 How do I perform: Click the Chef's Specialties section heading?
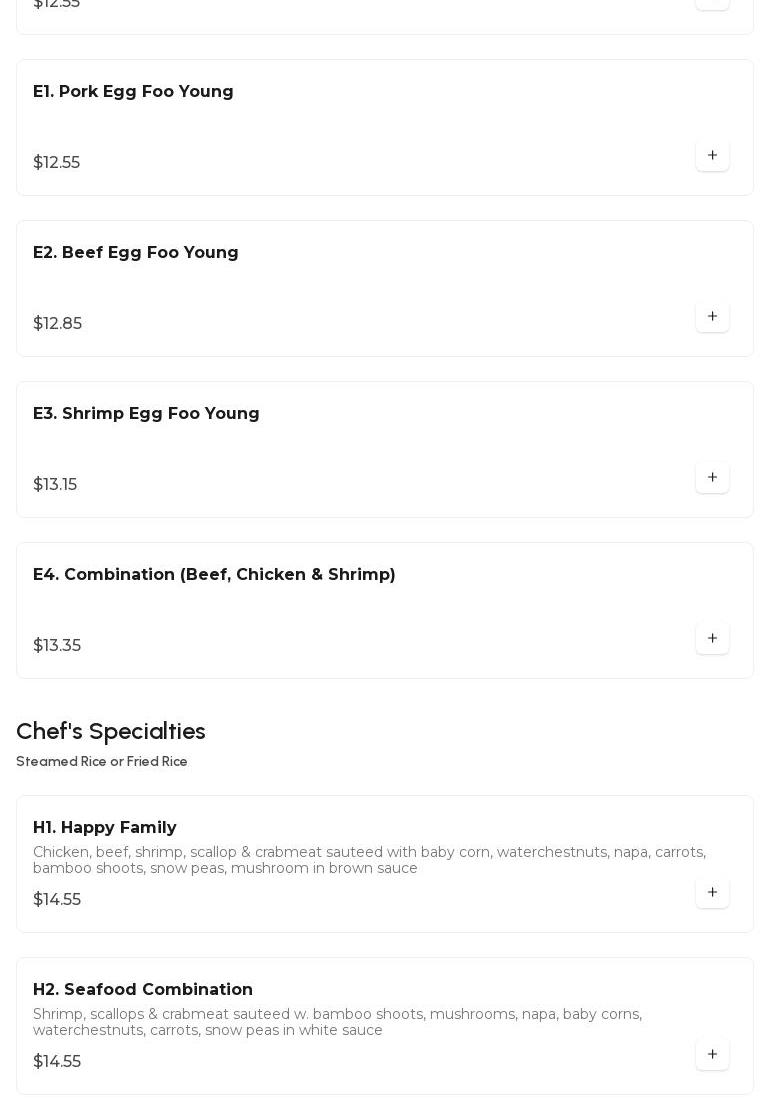point(111,732)
